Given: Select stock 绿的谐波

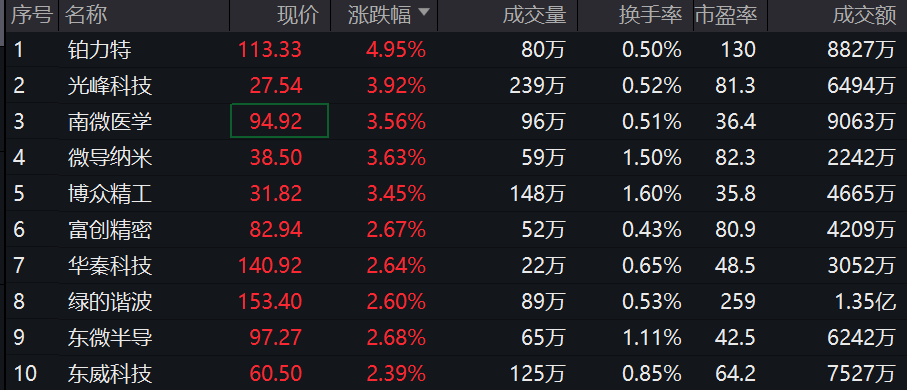Looking at the screenshot, I should click(110, 302).
